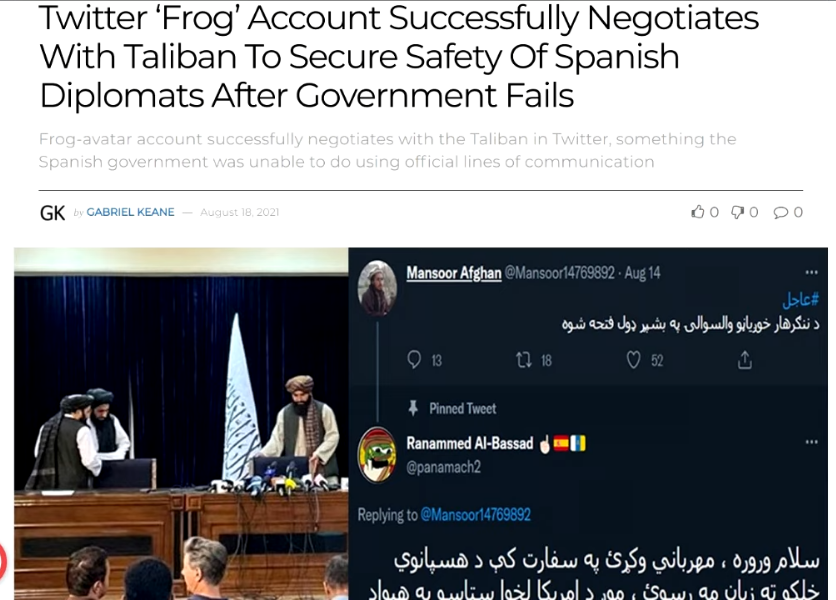Click the reply icon on Mansoor's tweet

point(414,360)
